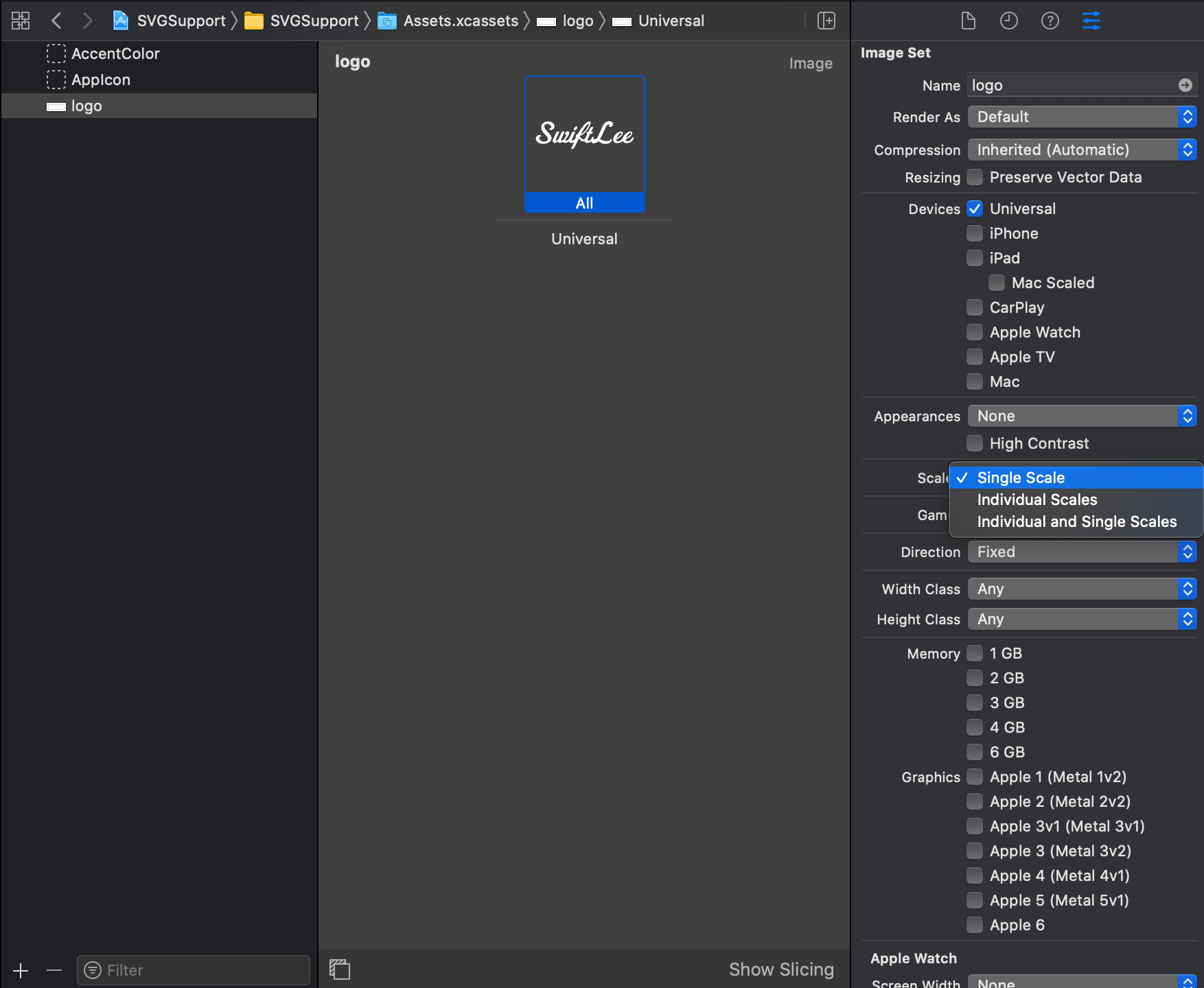Image resolution: width=1204 pixels, height=988 pixels.
Task: Navigate back using the left arrow
Action: click(57, 21)
